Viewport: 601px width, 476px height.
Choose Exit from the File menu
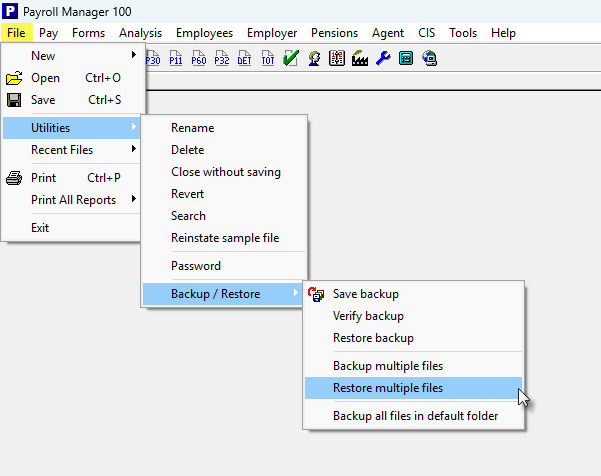[73, 228]
